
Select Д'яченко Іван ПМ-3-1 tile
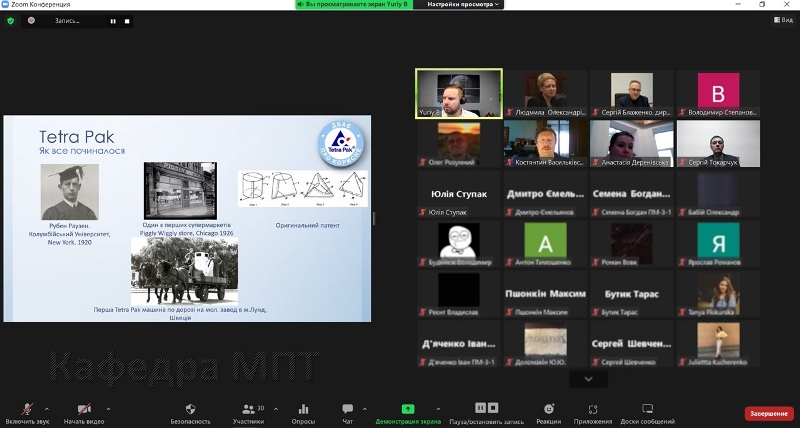[x=459, y=344]
